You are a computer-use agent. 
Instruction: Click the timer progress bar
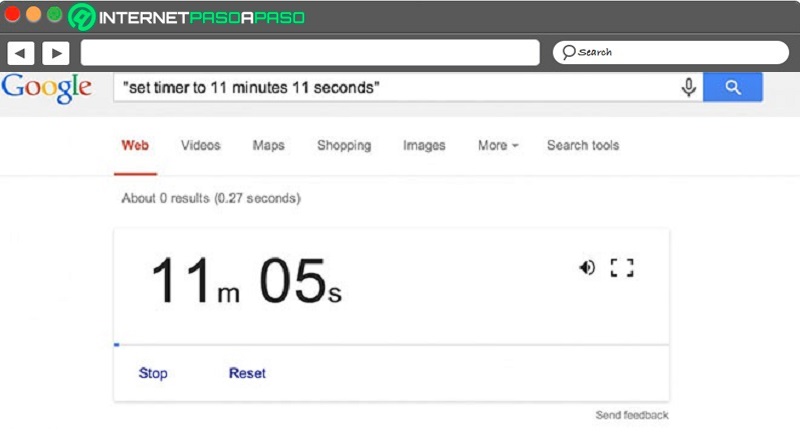391,345
